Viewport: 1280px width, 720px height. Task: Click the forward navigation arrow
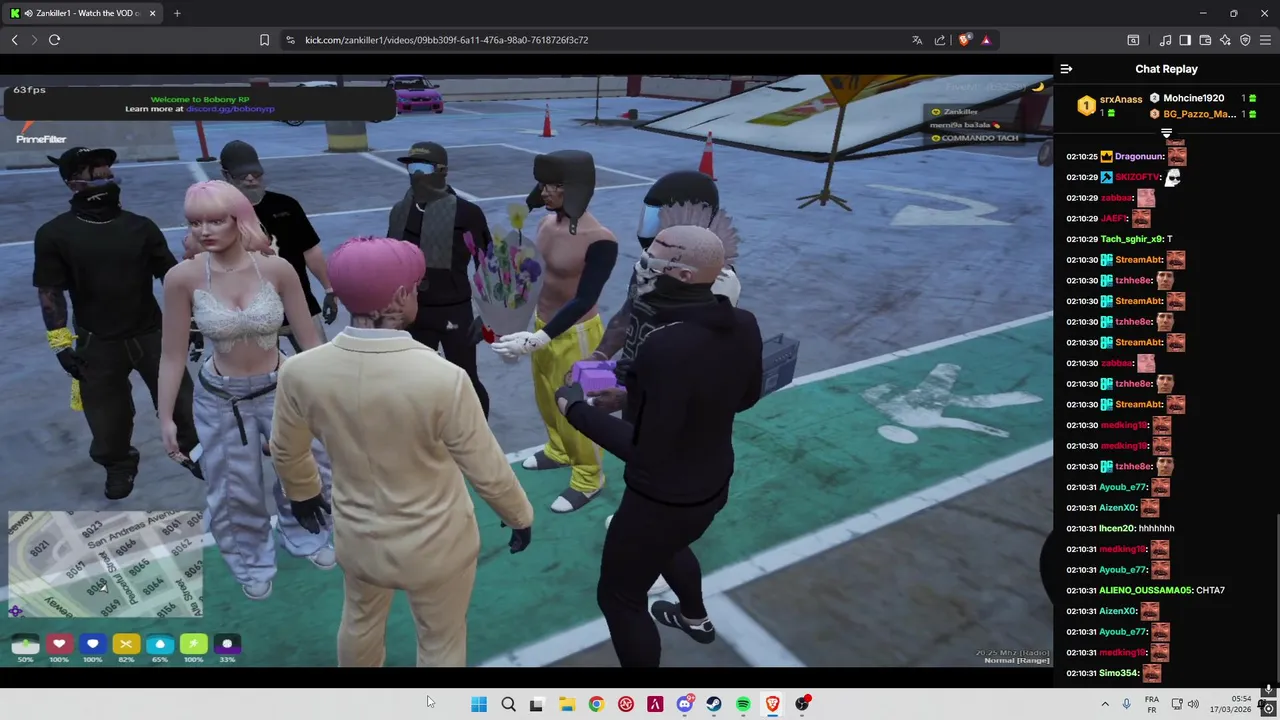pyautogui.click(x=34, y=40)
